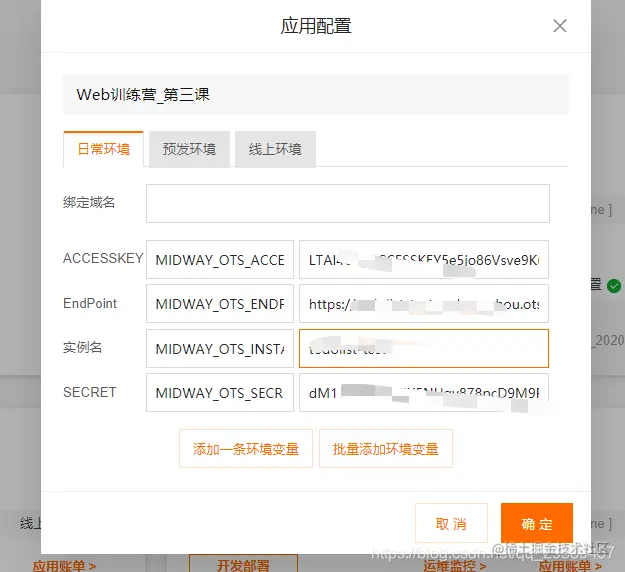Edit the MIDWAY_OTS_SECR key name field

click(x=220, y=393)
